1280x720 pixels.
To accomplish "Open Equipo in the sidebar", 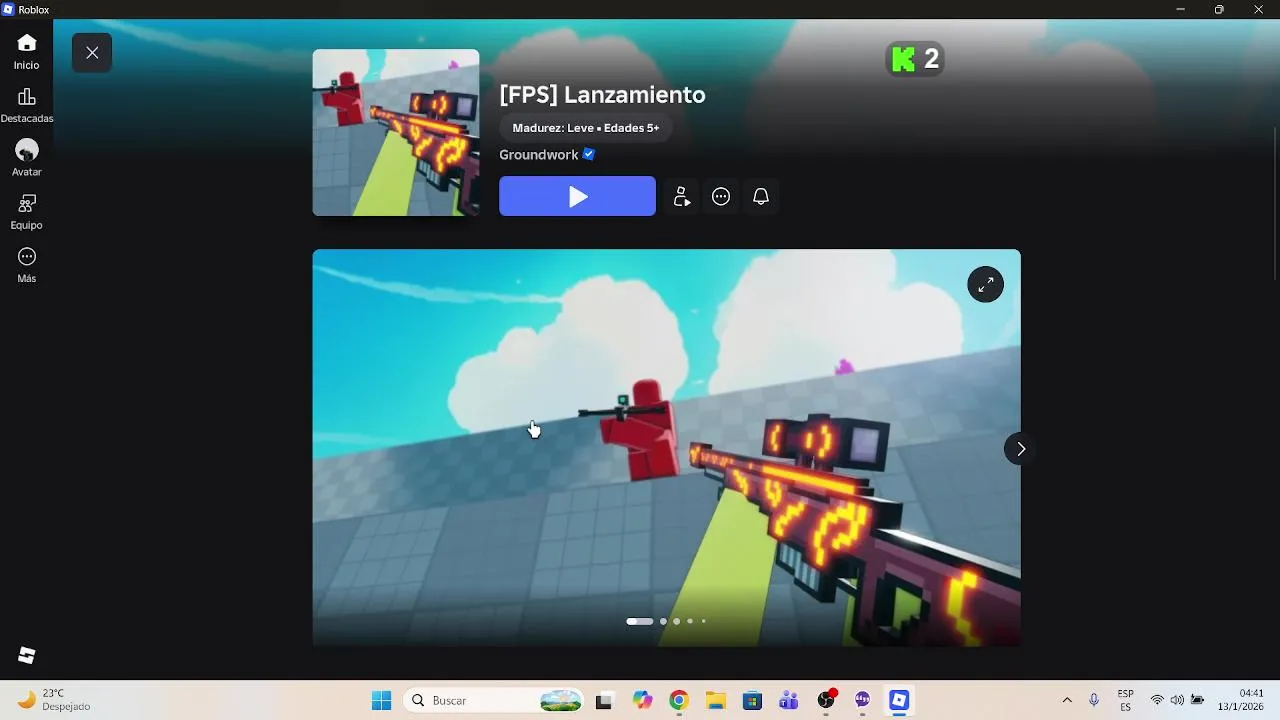I will [27, 212].
